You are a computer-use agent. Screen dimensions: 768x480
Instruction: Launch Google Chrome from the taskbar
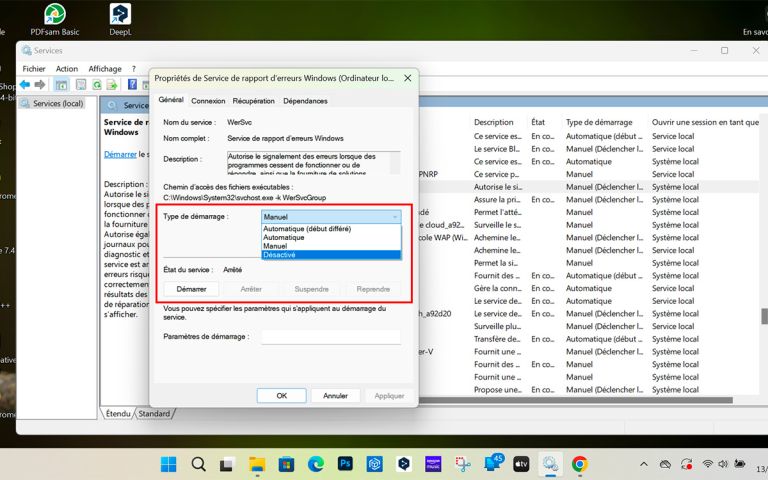579,464
